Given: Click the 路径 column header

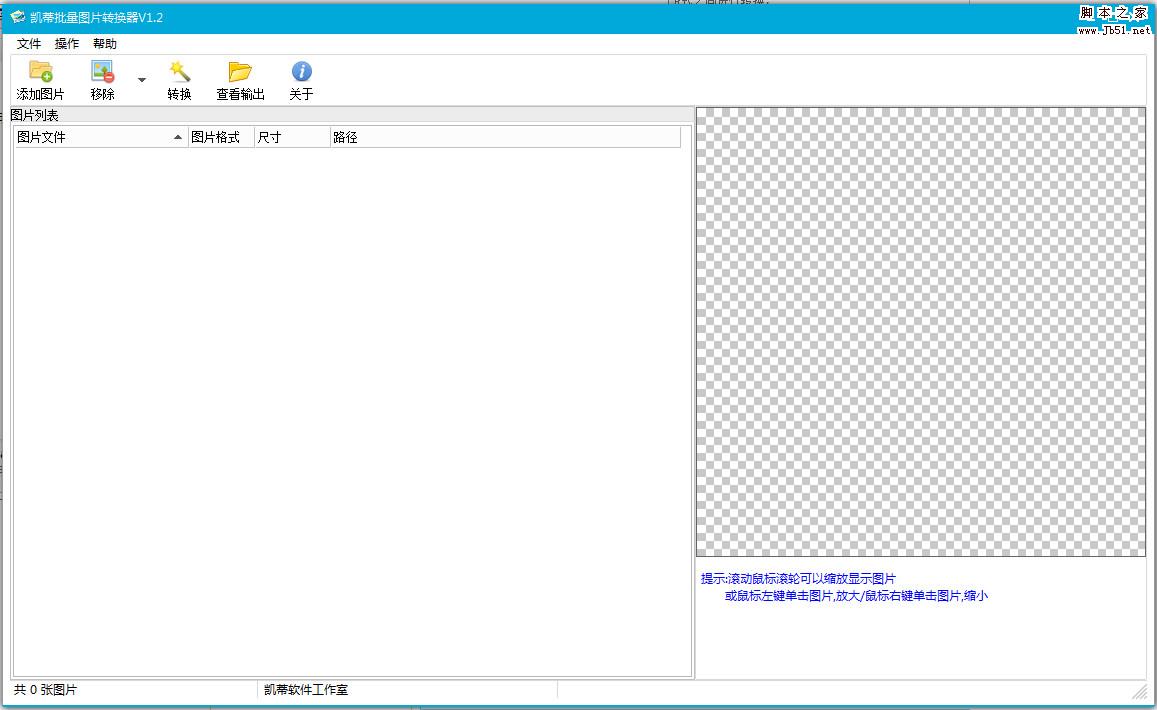Looking at the screenshot, I should [x=505, y=137].
